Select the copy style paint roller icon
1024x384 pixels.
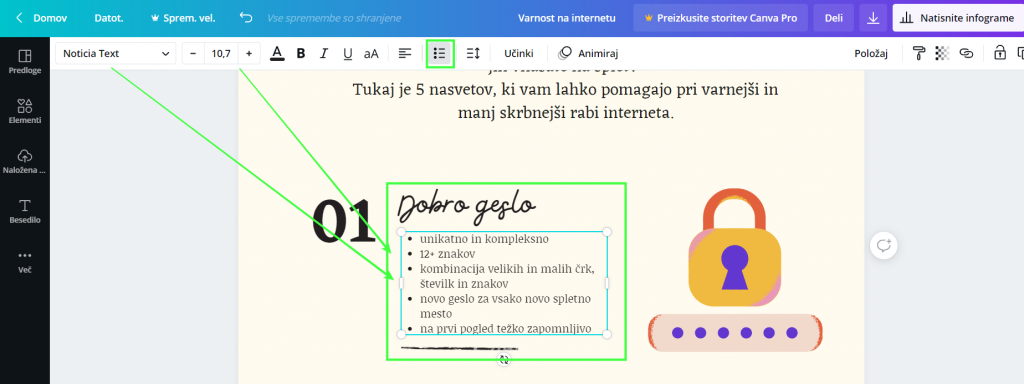(919, 54)
